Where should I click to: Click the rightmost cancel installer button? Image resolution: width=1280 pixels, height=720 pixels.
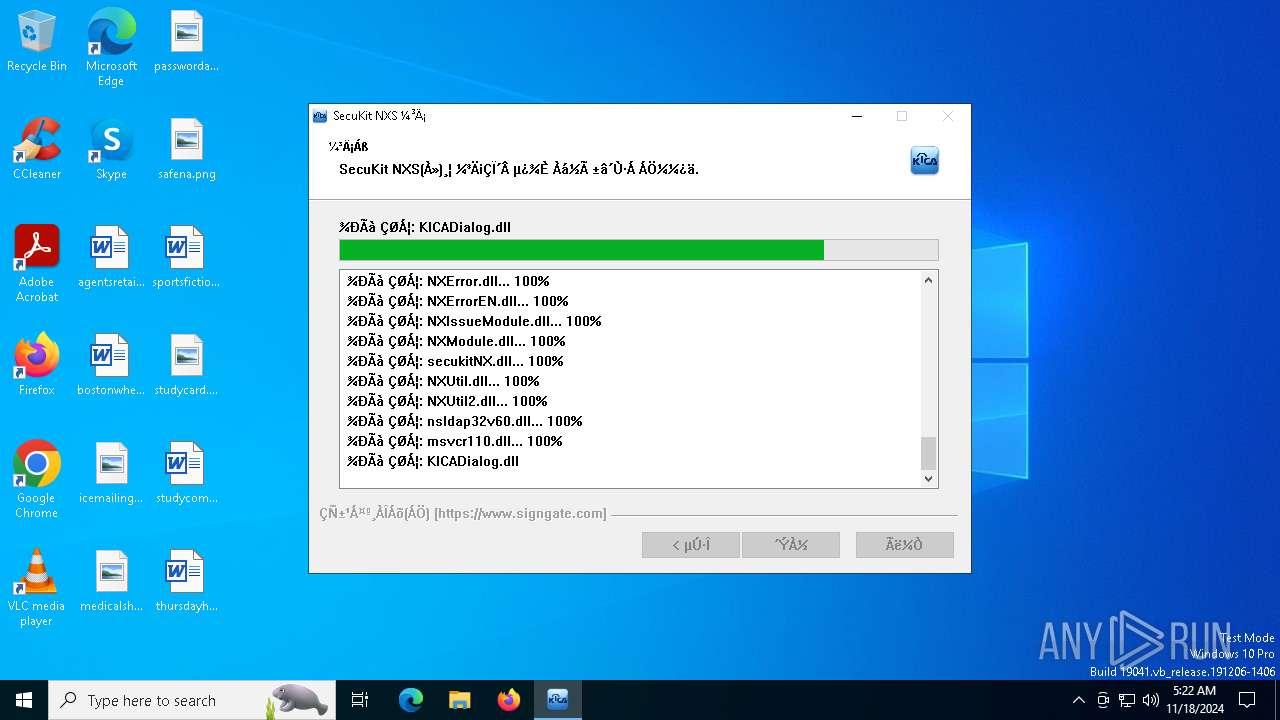pyautogui.click(x=905, y=545)
